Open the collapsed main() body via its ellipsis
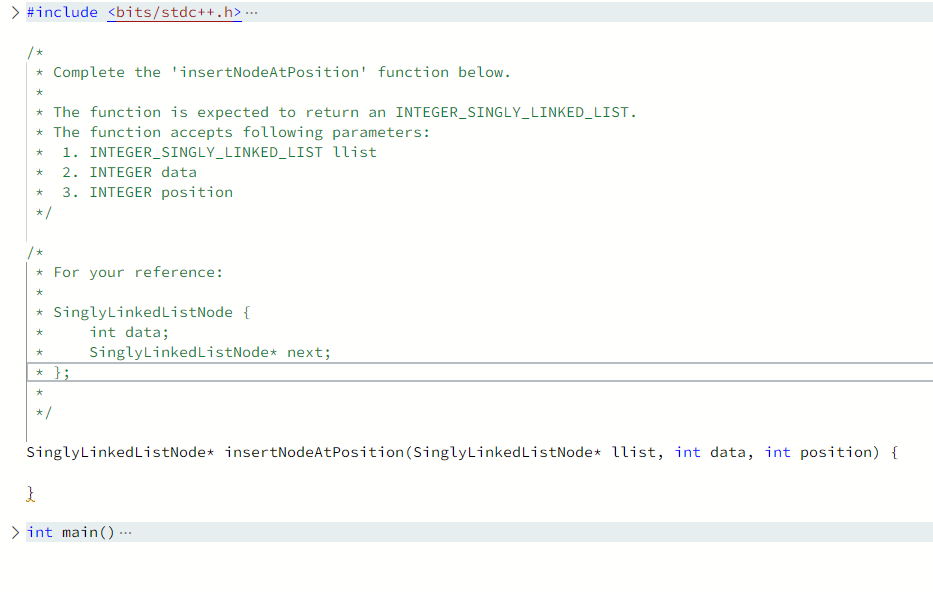 123,530
